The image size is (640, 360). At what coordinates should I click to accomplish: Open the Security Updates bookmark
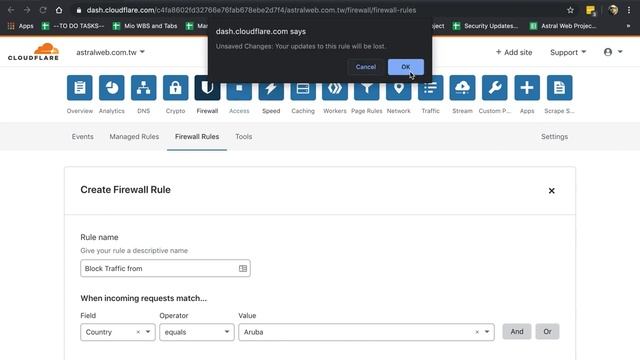pos(486,26)
